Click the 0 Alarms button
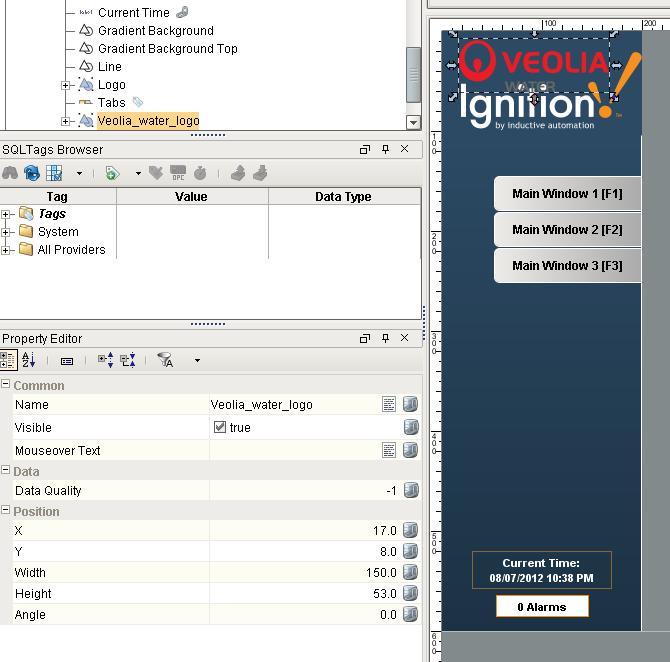 tap(542, 606)
